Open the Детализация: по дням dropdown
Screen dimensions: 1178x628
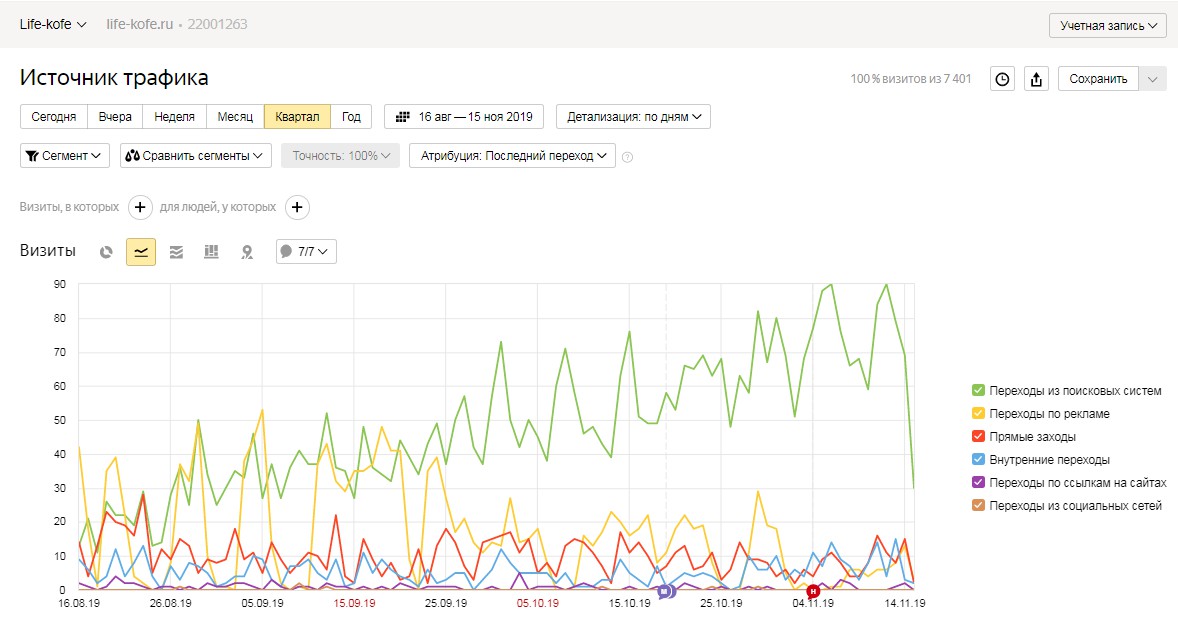tap(633, 117)
